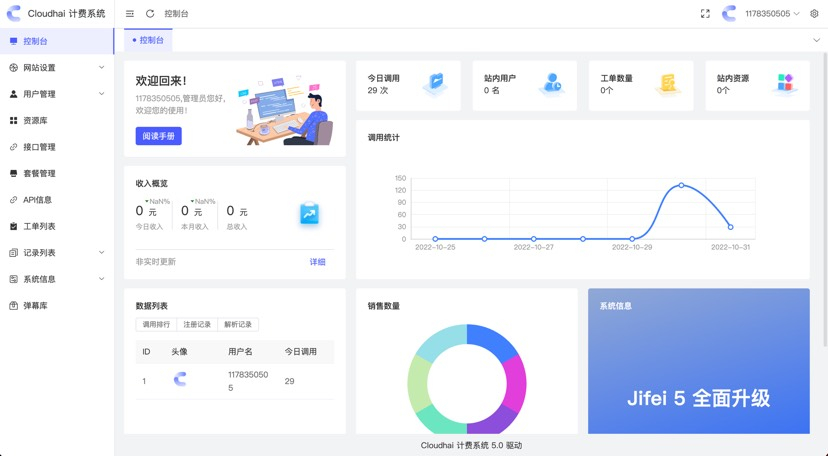Go to 套餐管理 in the sidebar
The image size is (828, 456).
(x=39, y=174)
